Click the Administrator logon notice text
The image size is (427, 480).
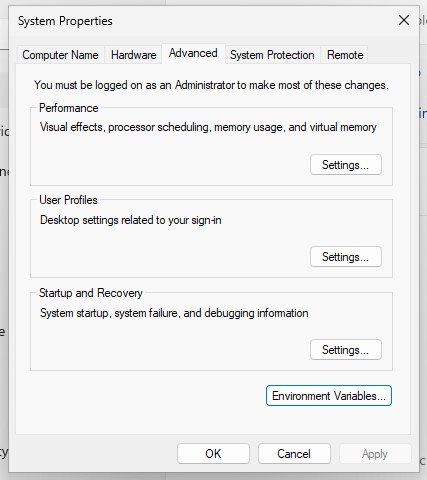click(x=211, y=85)
